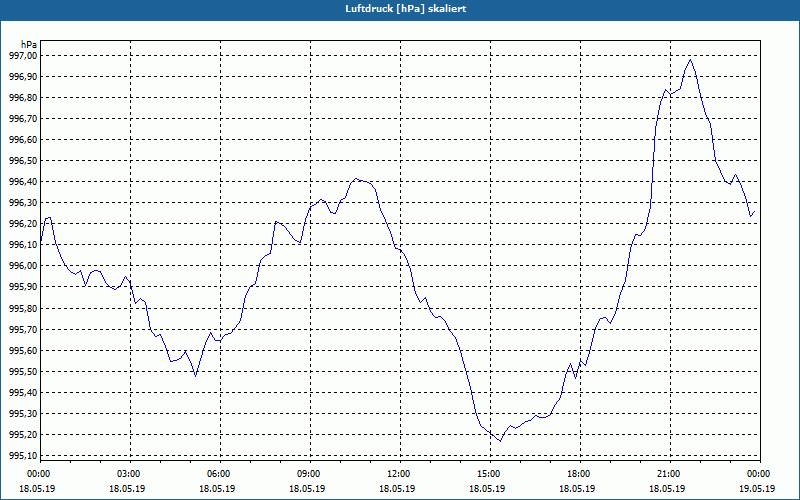Click the curve minimum after 15:00

(500, 441)
